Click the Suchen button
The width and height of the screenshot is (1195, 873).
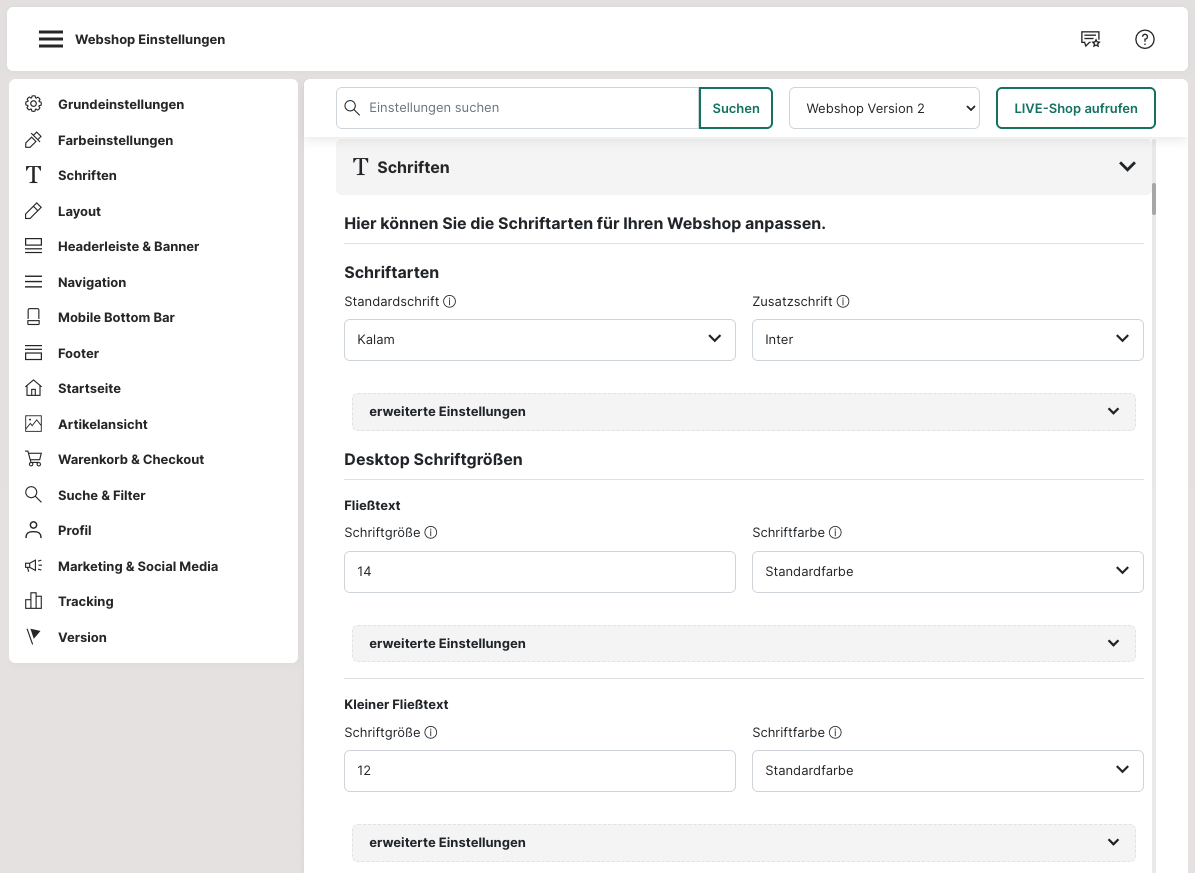(736, 108)
